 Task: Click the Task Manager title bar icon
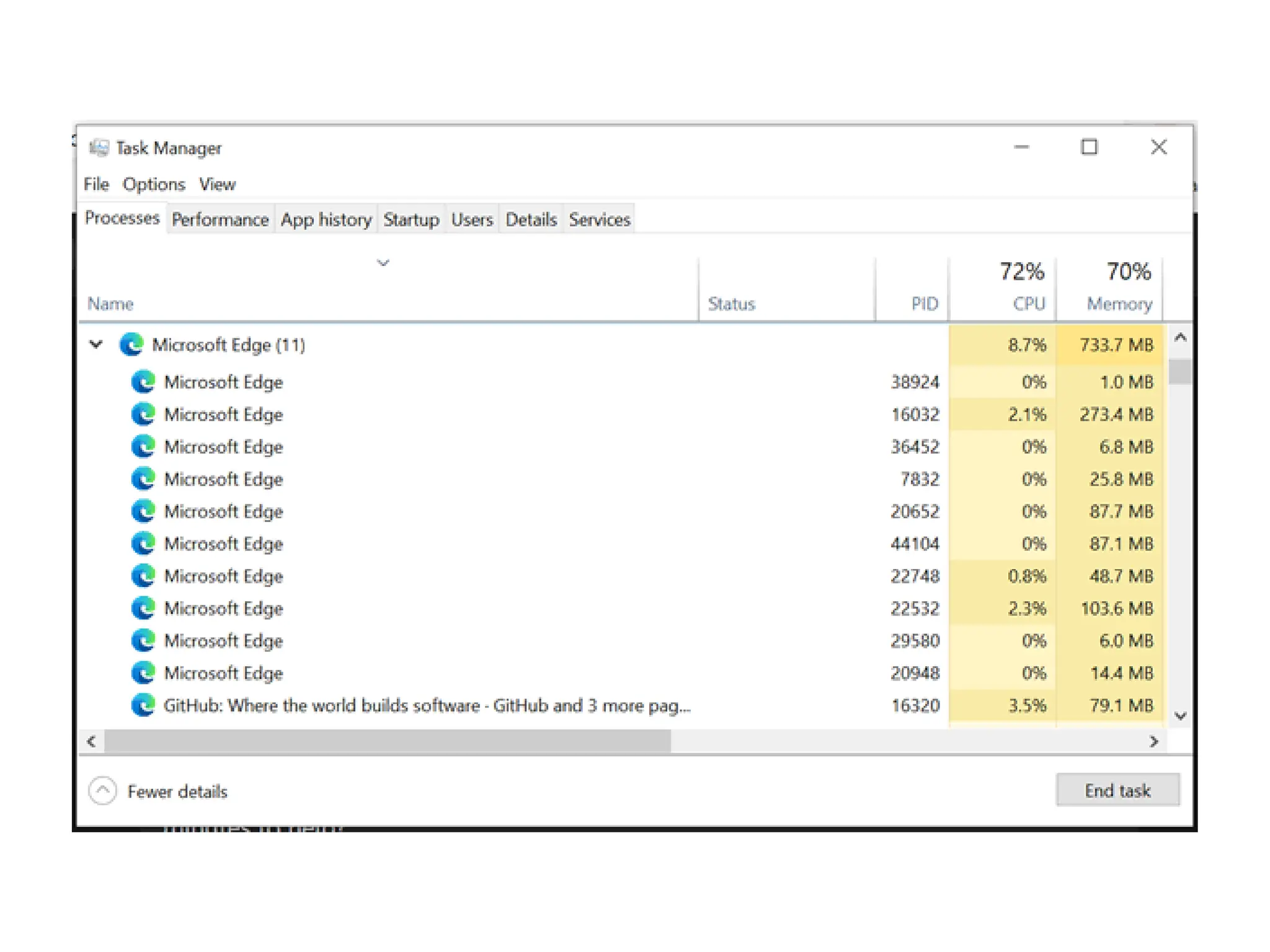click(99, 148)
